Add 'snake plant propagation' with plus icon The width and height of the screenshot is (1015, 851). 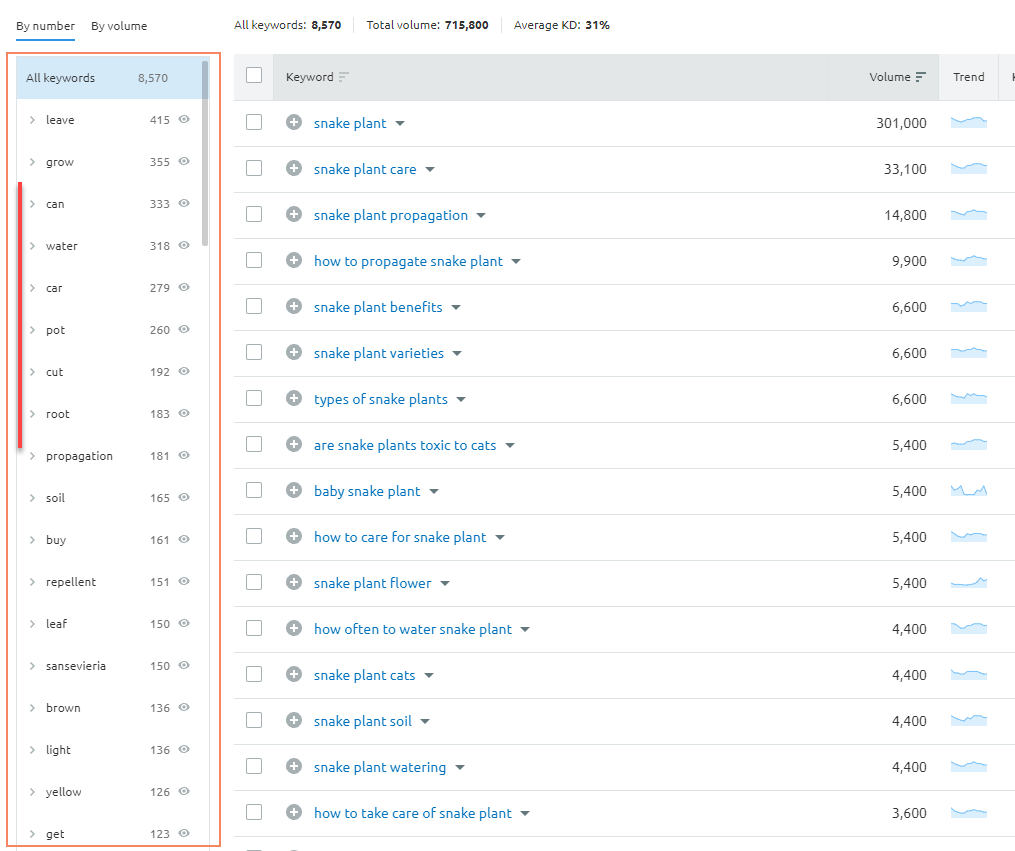pos(294,214)
